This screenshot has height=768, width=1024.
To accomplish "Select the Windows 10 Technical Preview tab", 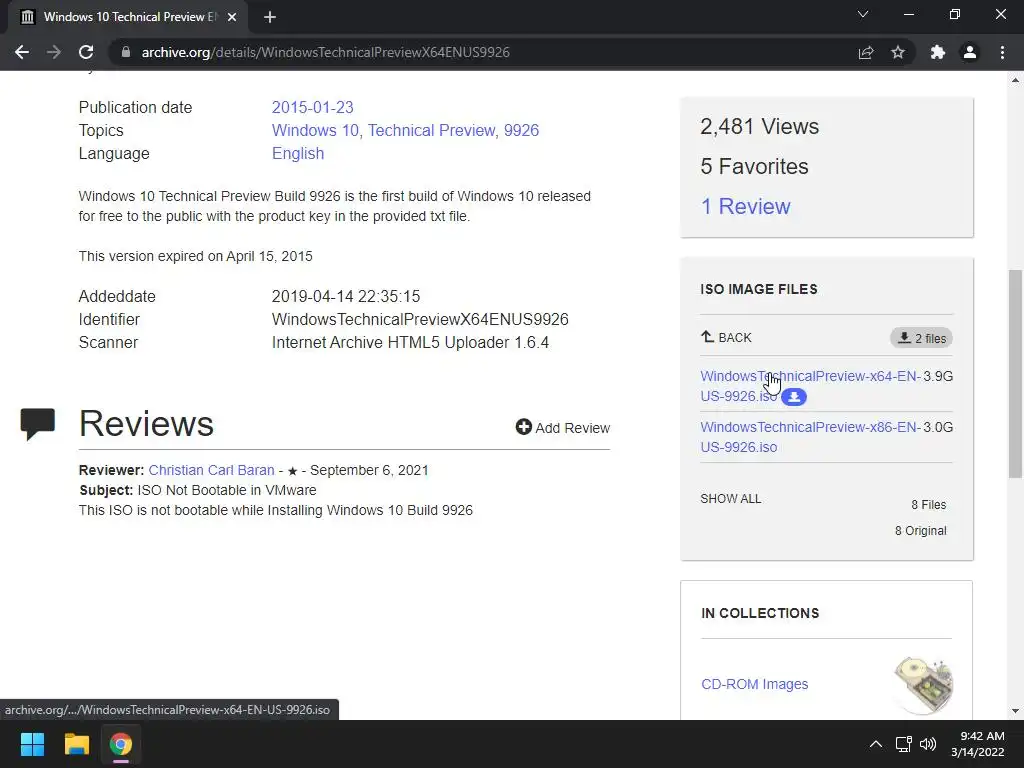I will 127,17.
